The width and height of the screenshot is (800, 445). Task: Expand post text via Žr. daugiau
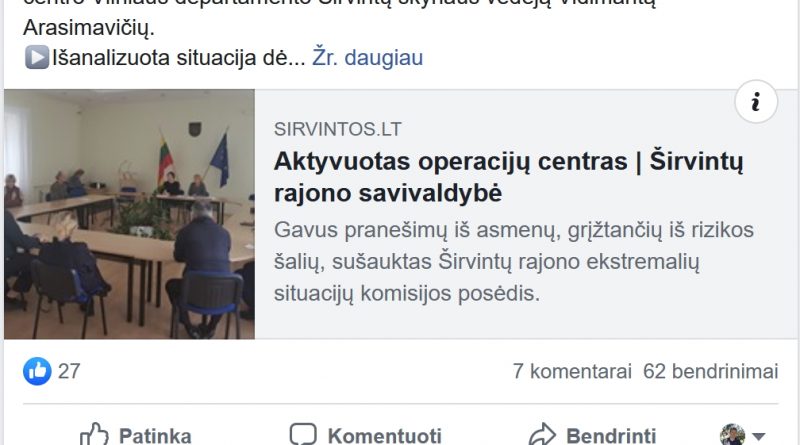367,57
